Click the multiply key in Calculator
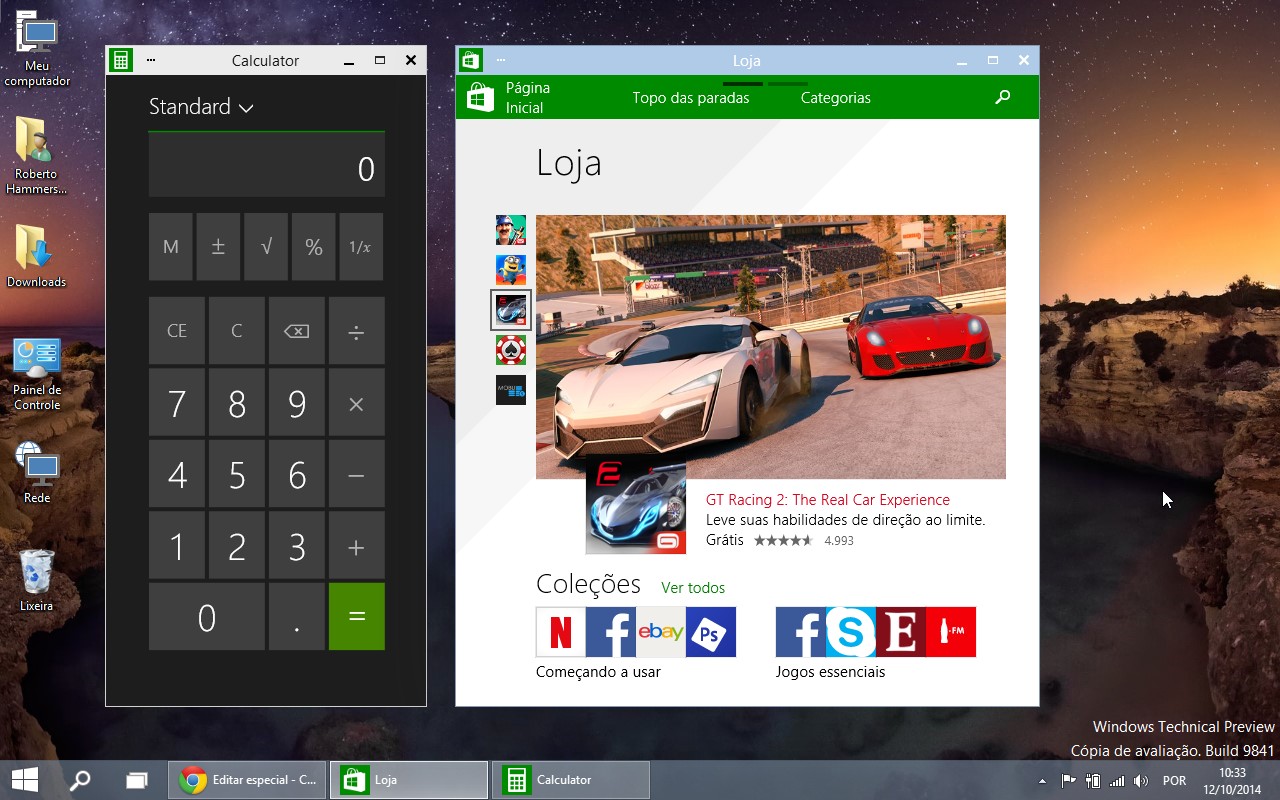 click(x=357, y=403)
